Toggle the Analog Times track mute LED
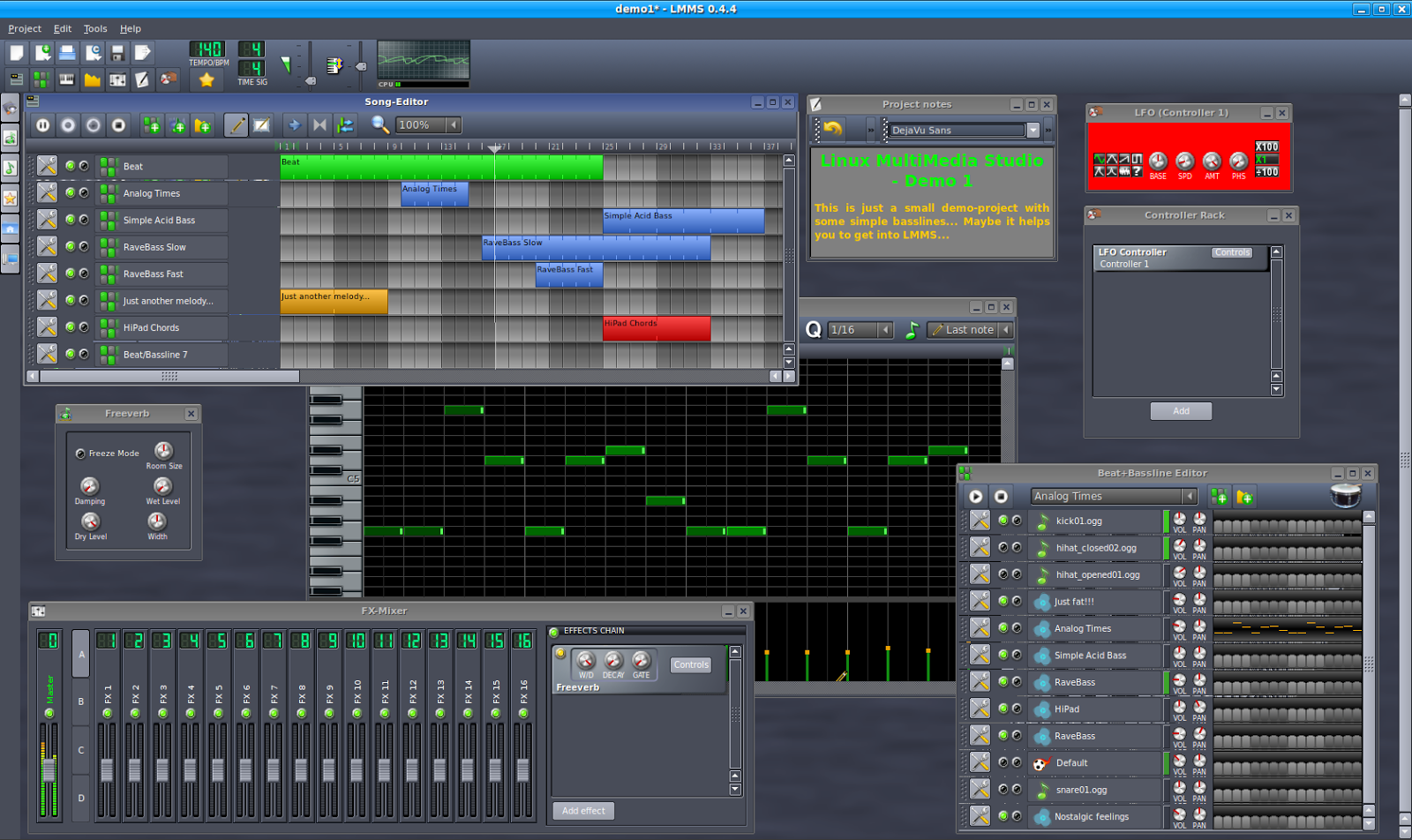The height and width of the screenshot is (840, 1412). tap(70, 192)
